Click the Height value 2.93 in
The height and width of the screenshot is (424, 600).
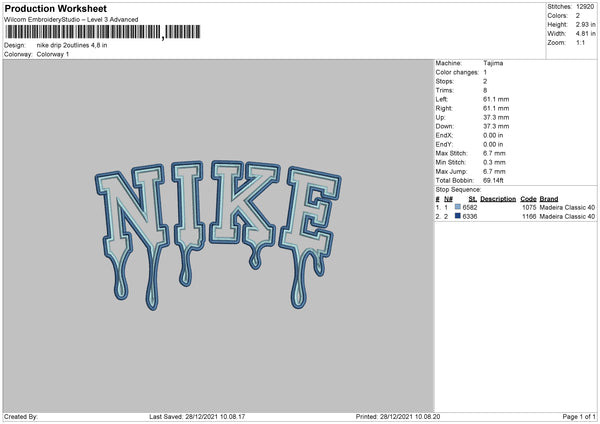pyautogui.click(x=586, y=24)
